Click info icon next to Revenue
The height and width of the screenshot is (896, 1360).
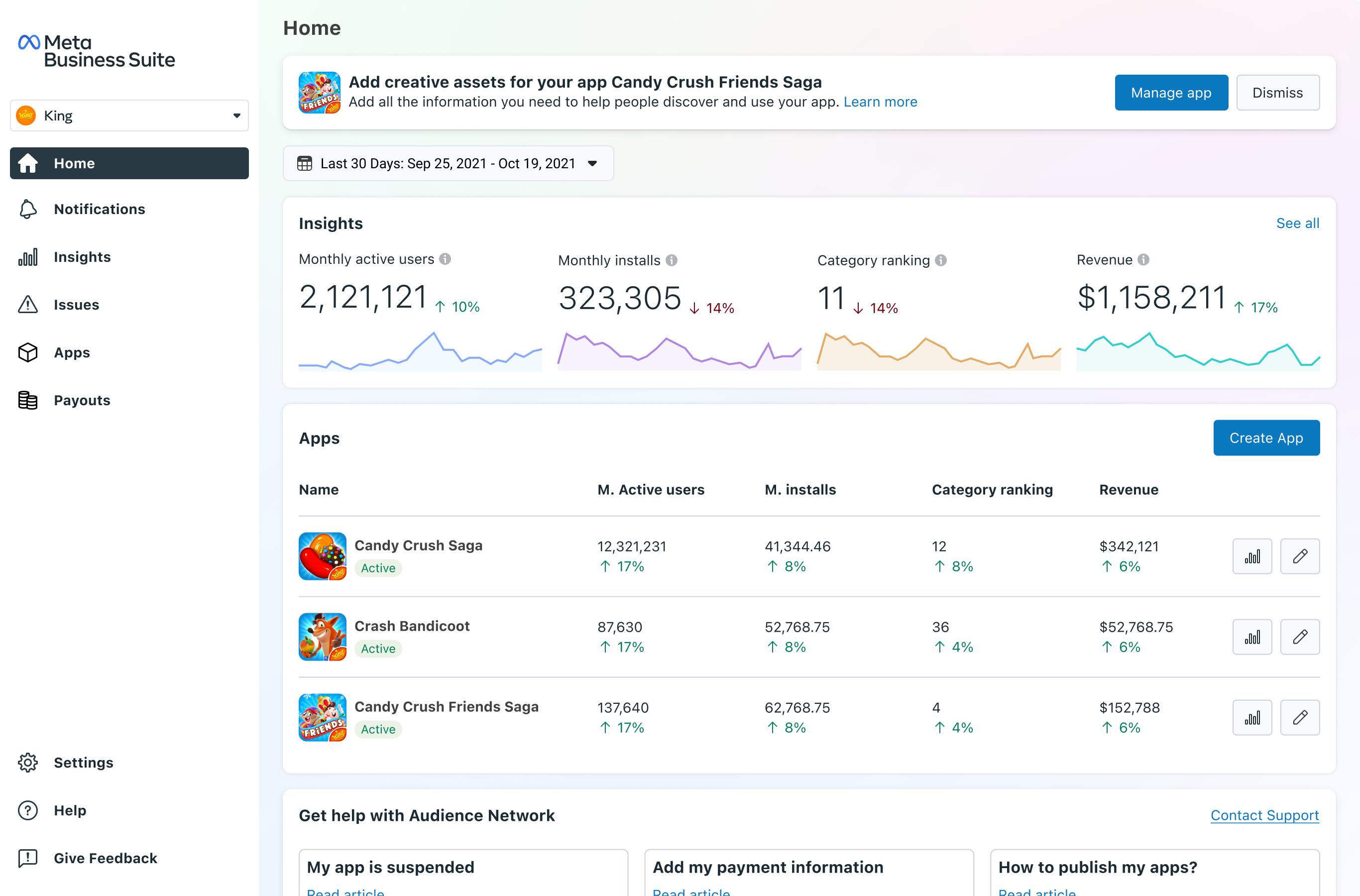(1143, 259)
